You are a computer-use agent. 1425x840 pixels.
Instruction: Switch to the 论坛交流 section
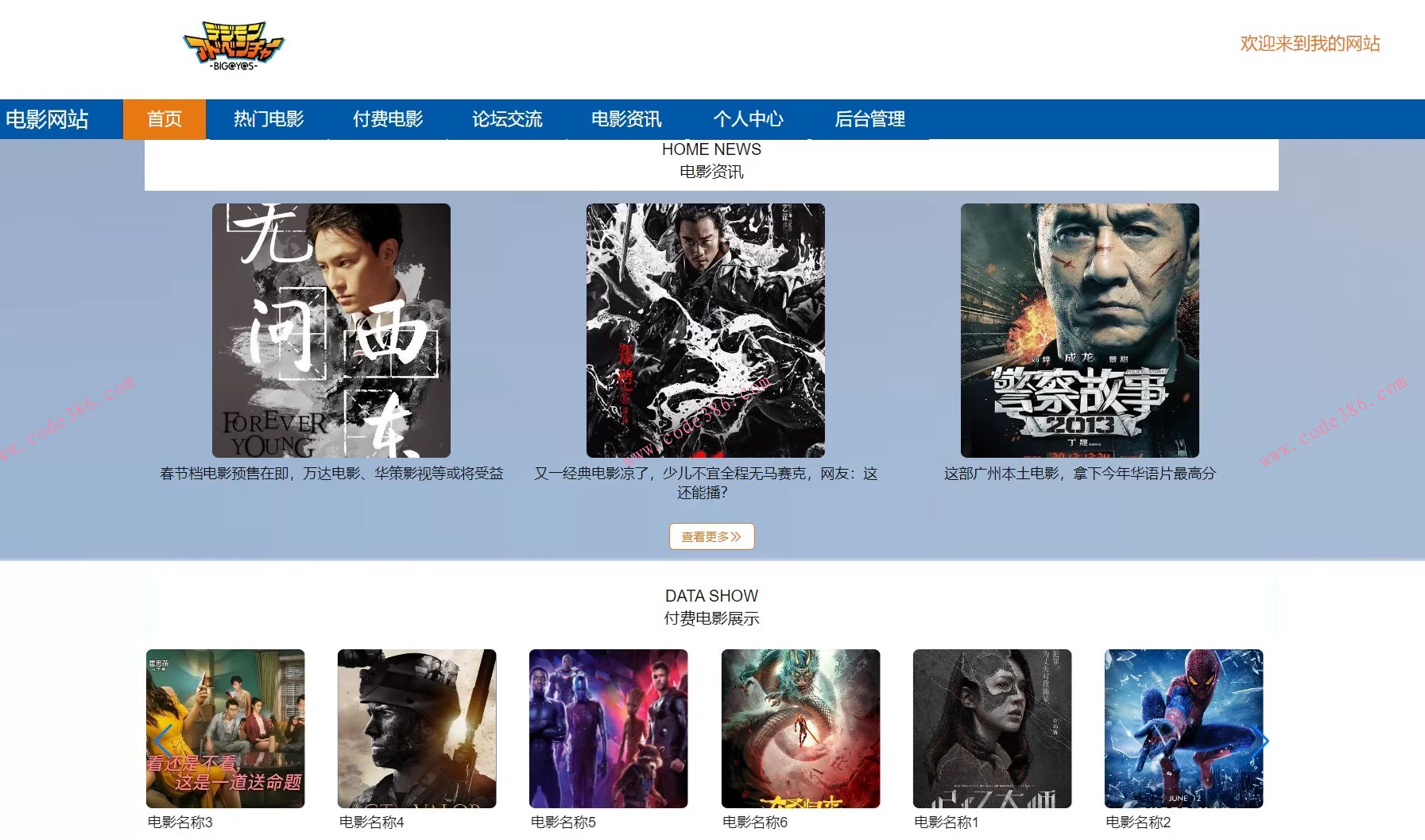tap(507, 119)
